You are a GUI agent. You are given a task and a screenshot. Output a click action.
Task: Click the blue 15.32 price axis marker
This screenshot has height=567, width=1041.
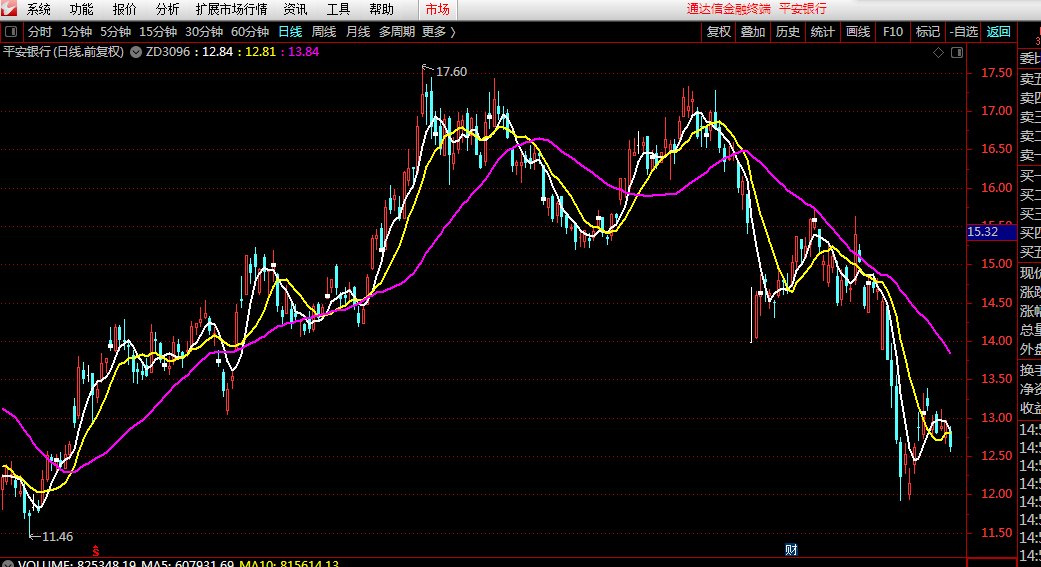click(x=984, y=232)
